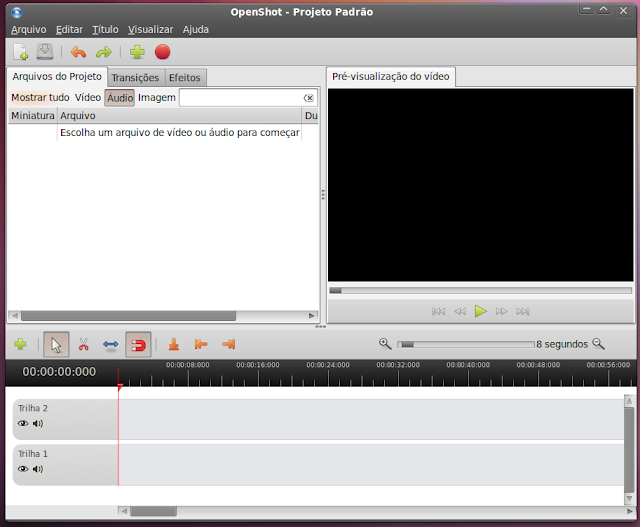Click the video preview seek slider
The image size is (640, 527).
(480, 290)
